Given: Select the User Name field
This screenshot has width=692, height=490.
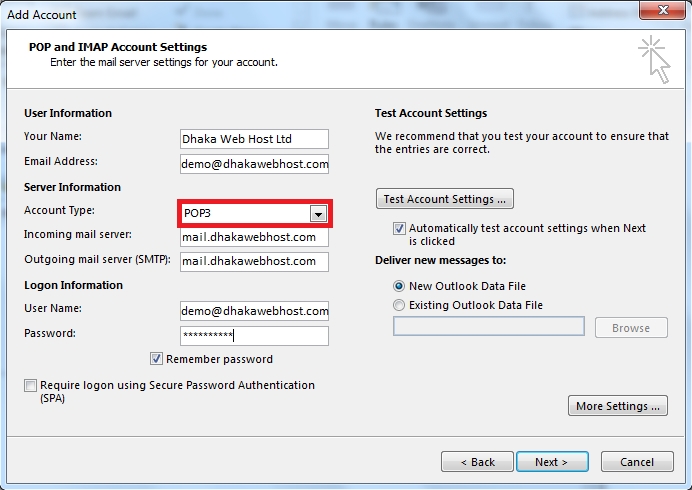Looking at the screenshot, I should 254,311.
